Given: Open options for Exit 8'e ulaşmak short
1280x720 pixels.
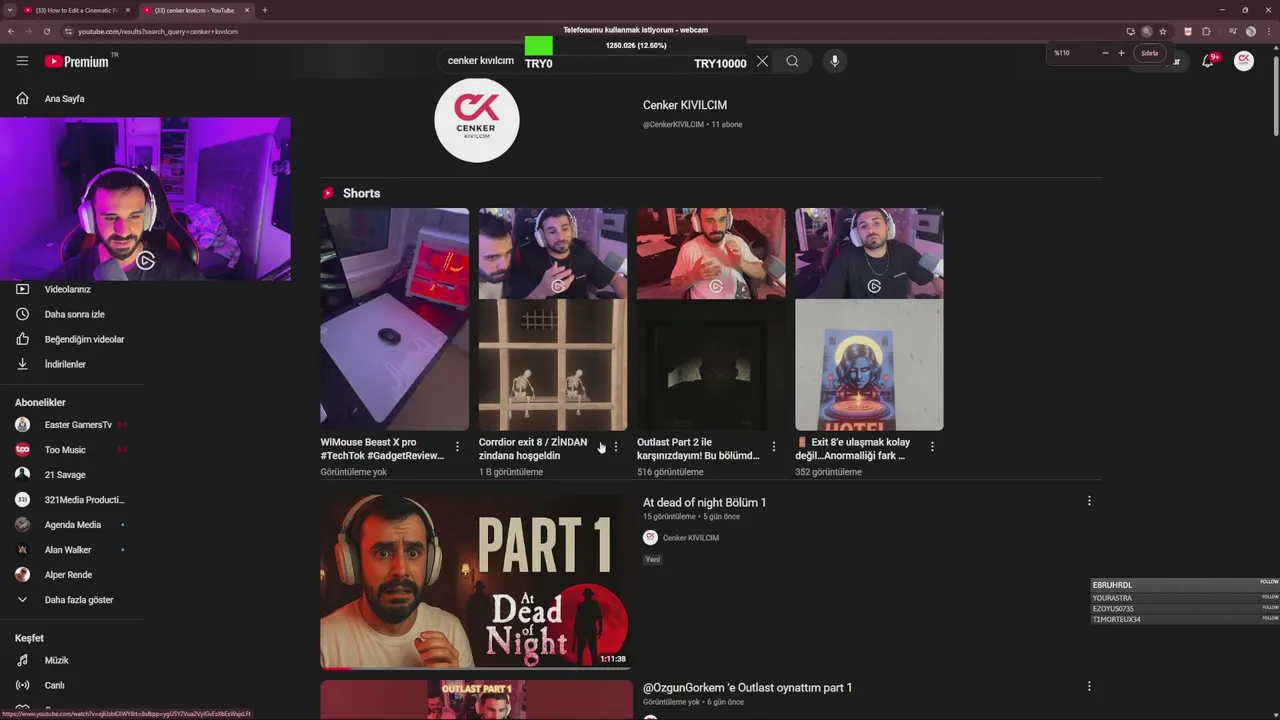Looking at the screenshot, I should 932,447.
